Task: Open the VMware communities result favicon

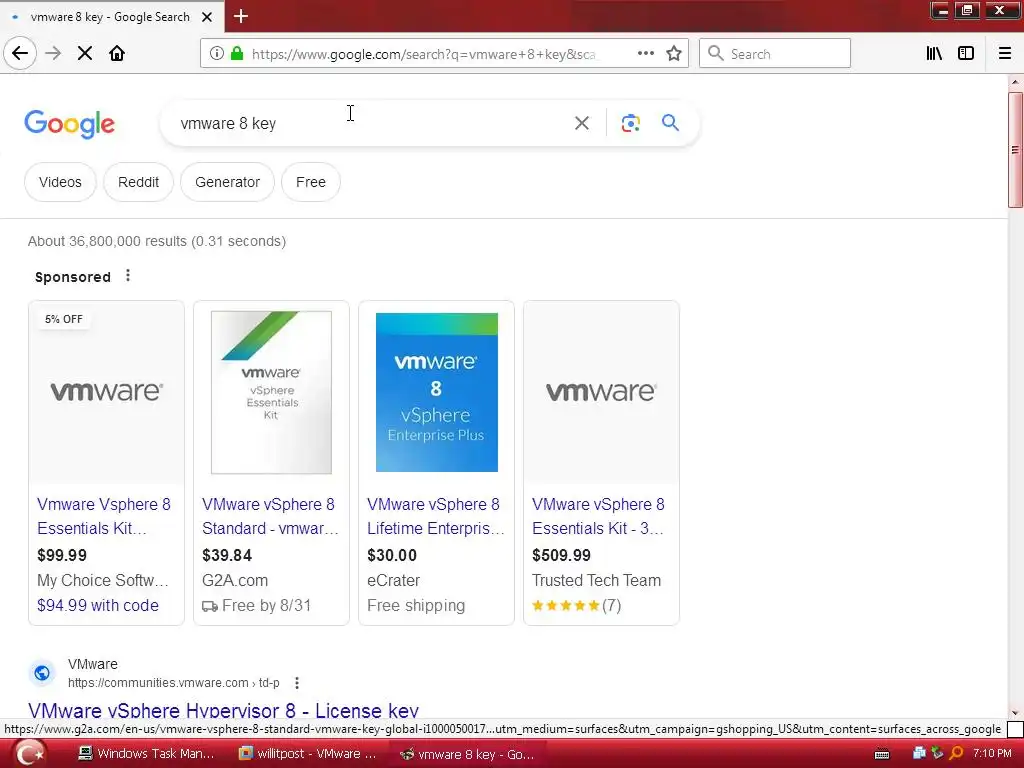Action: 42,673
